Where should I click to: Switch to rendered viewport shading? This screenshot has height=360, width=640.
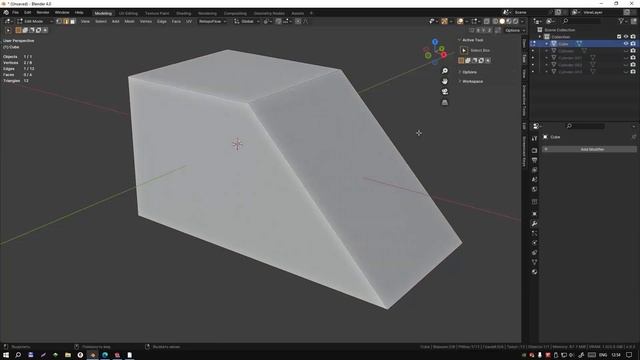[516, 21]
